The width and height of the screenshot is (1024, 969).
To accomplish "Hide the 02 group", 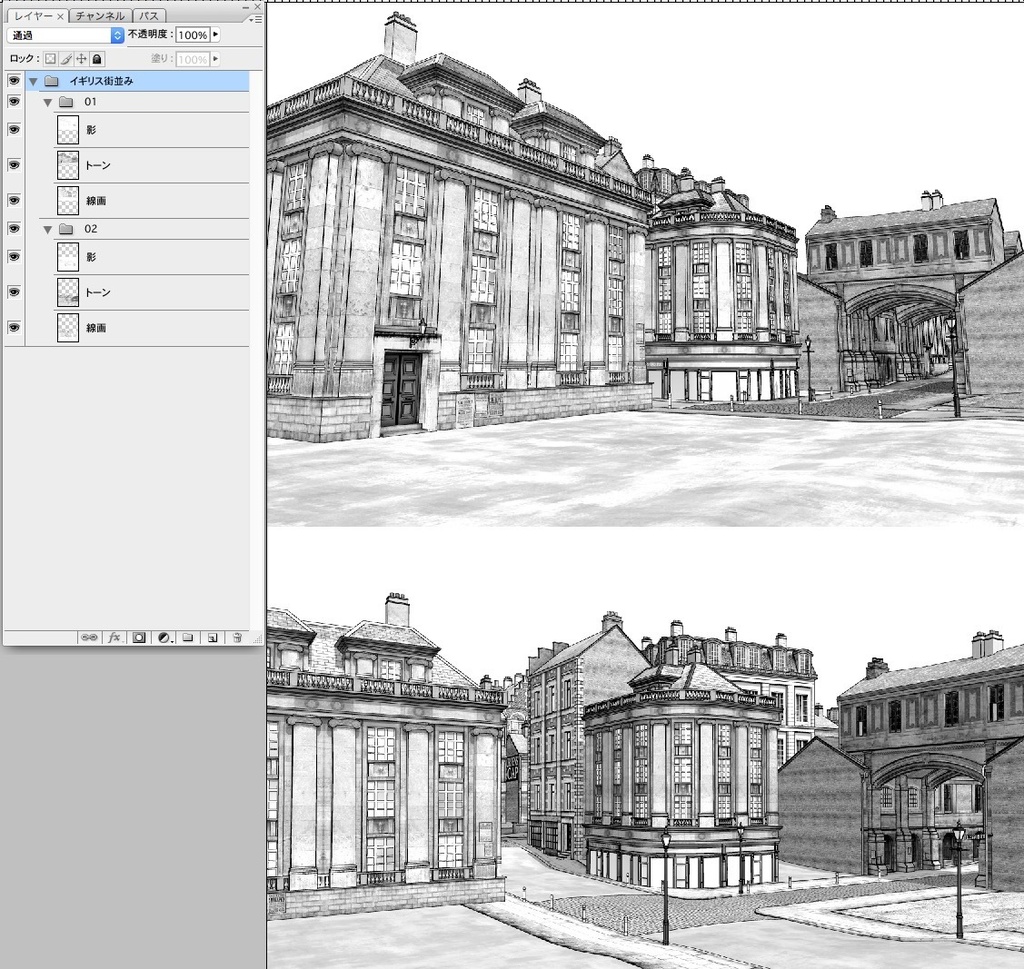I will click(x=14, y=228).
